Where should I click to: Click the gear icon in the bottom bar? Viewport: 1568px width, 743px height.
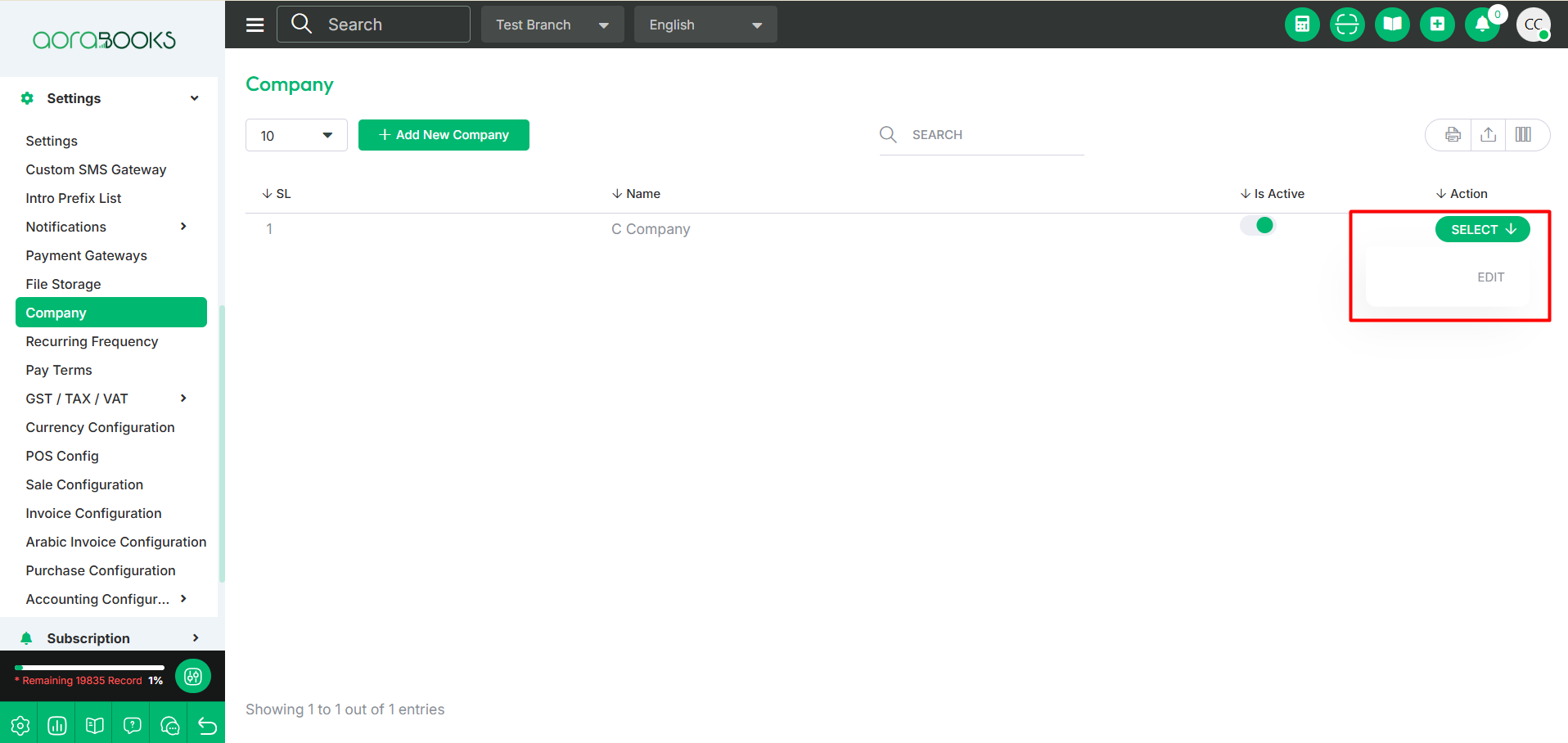pyautogui.click(x=20, y=725)
